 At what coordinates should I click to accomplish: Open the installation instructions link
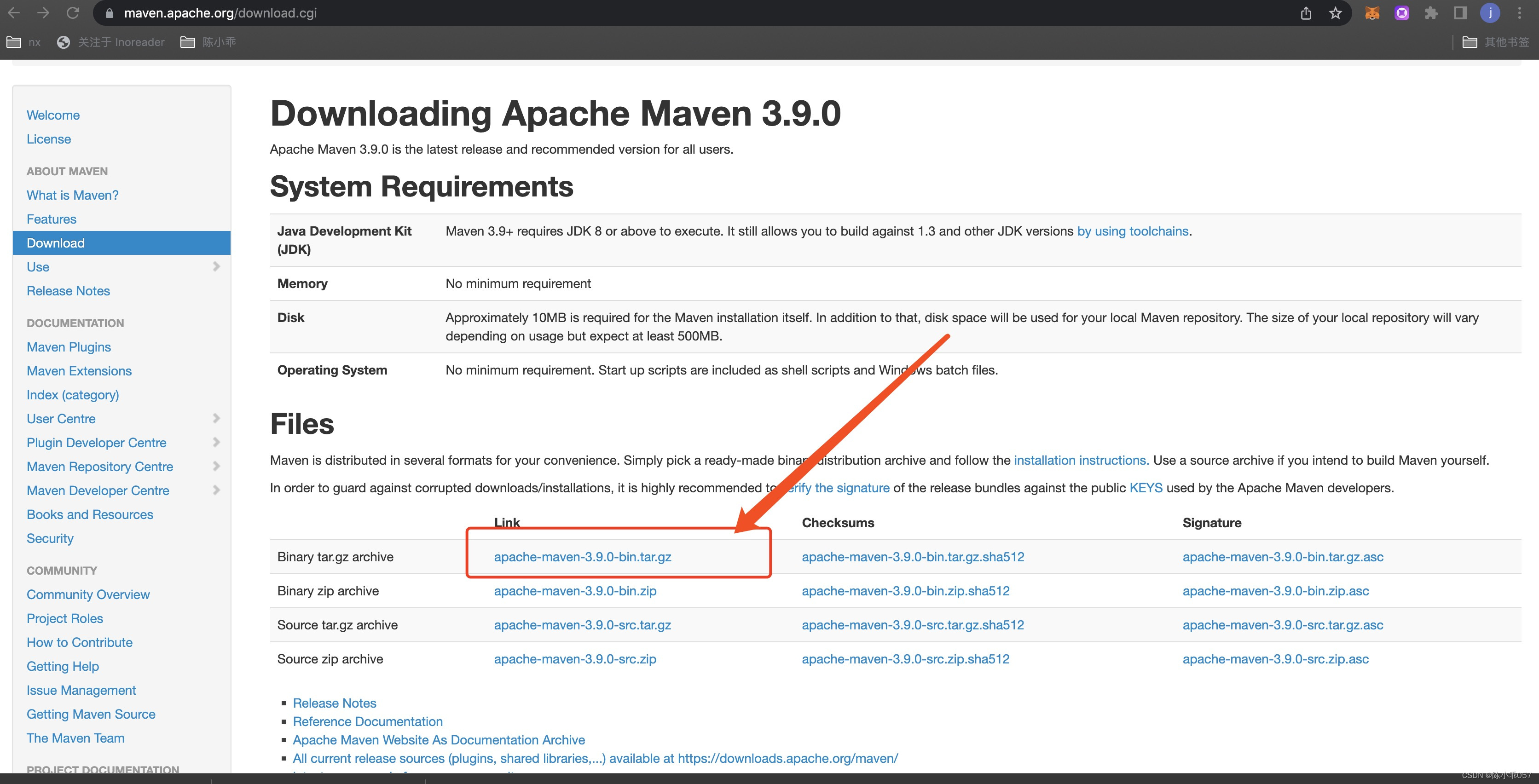click(1082, 461)
